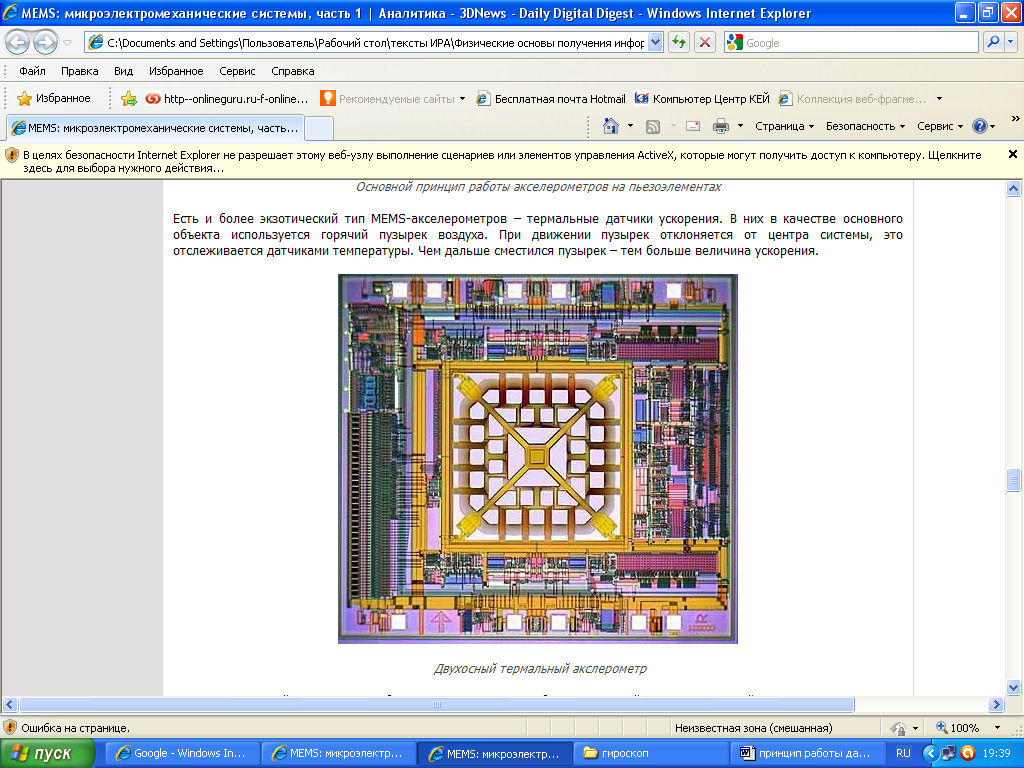Open Бесплатная почта Hotmail link
The height and width of the screenshot is (768, 1024).
551,99
